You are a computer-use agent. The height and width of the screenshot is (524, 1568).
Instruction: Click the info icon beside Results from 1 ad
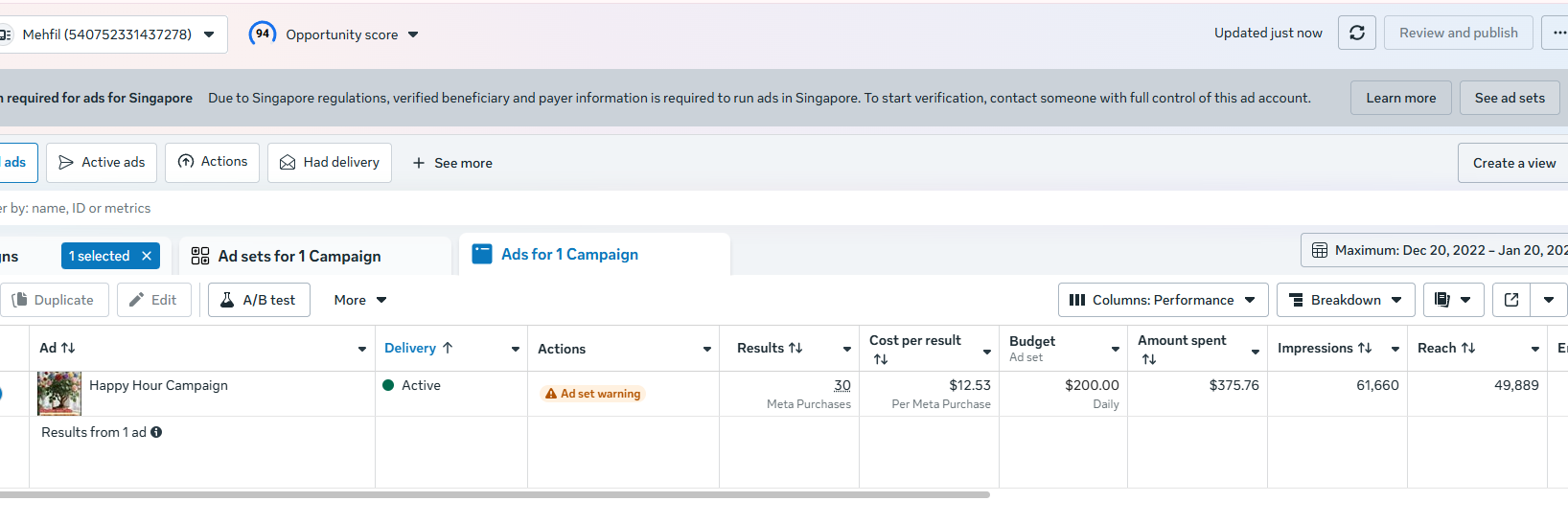coord(156,432)
